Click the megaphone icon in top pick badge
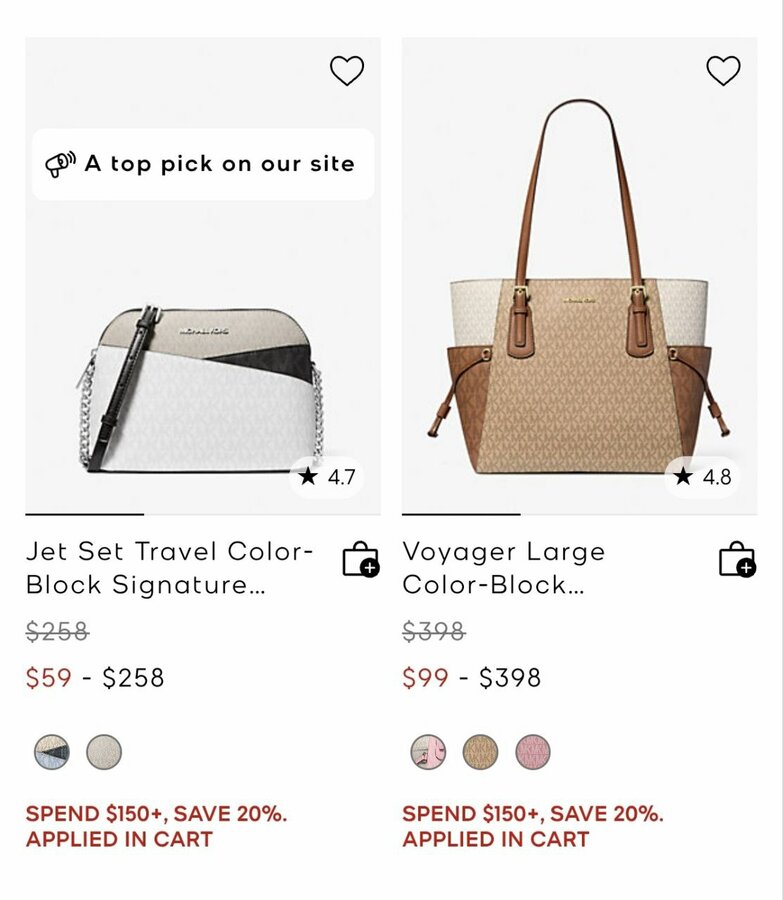The height and width of the screenshot is (900, 783). [61, 164]
